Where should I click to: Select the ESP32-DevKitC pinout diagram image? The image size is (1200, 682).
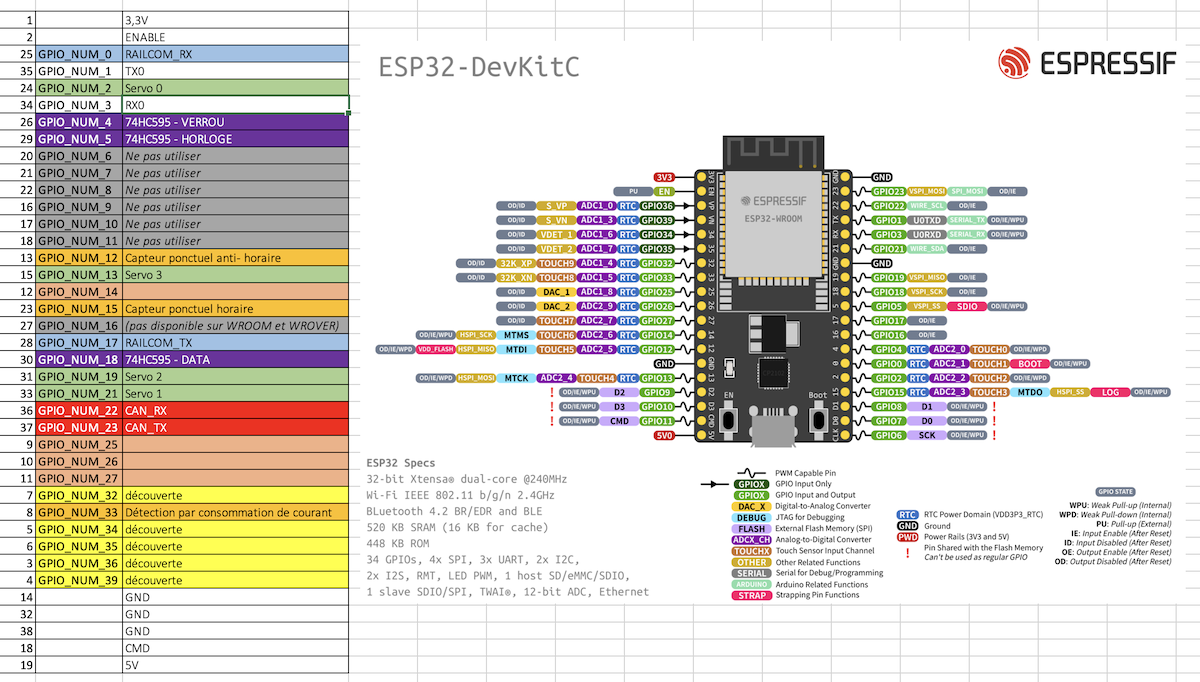[774, 322]
